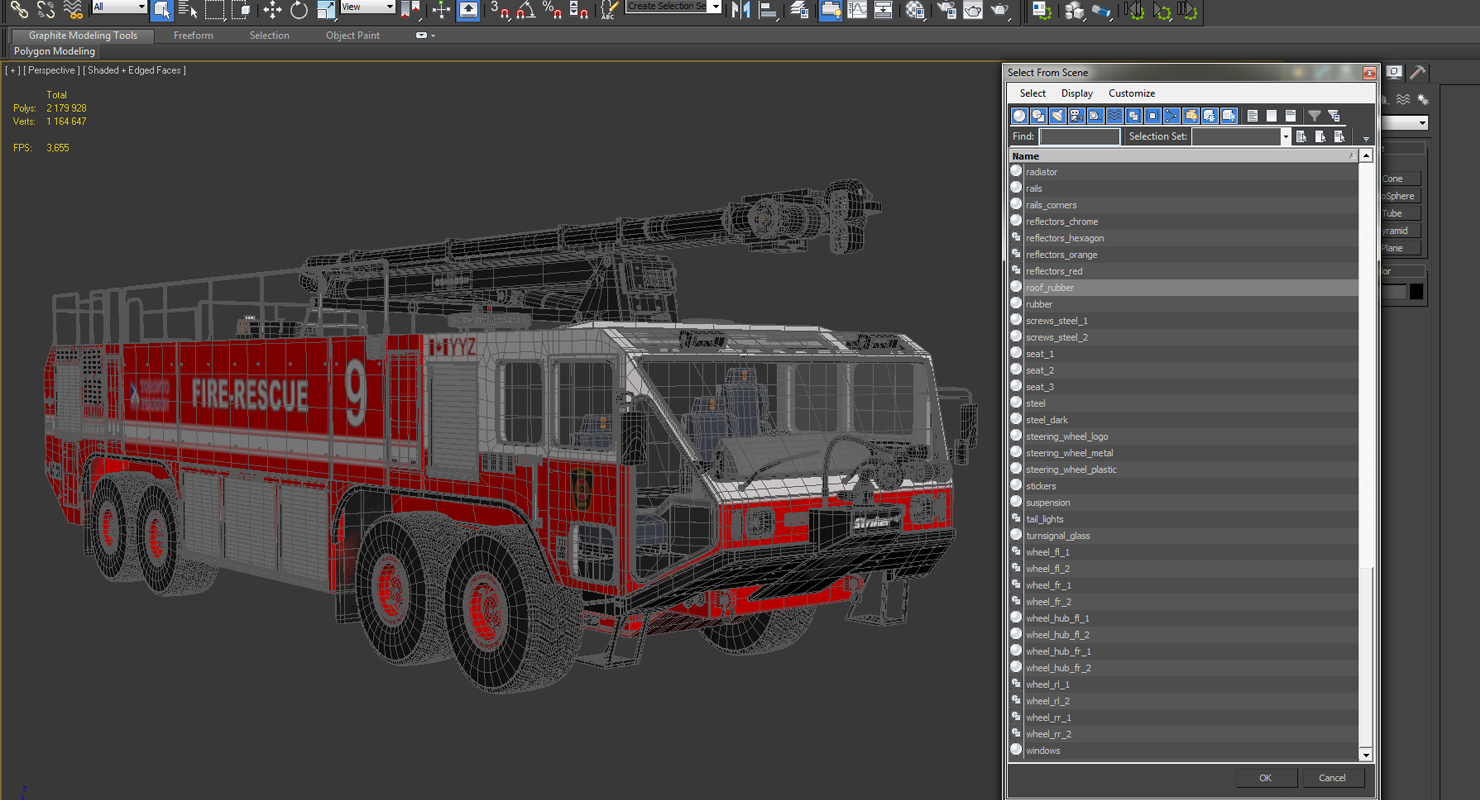
Task: Expand Polygon Modeling panel
Action: [x=55, y=51]
